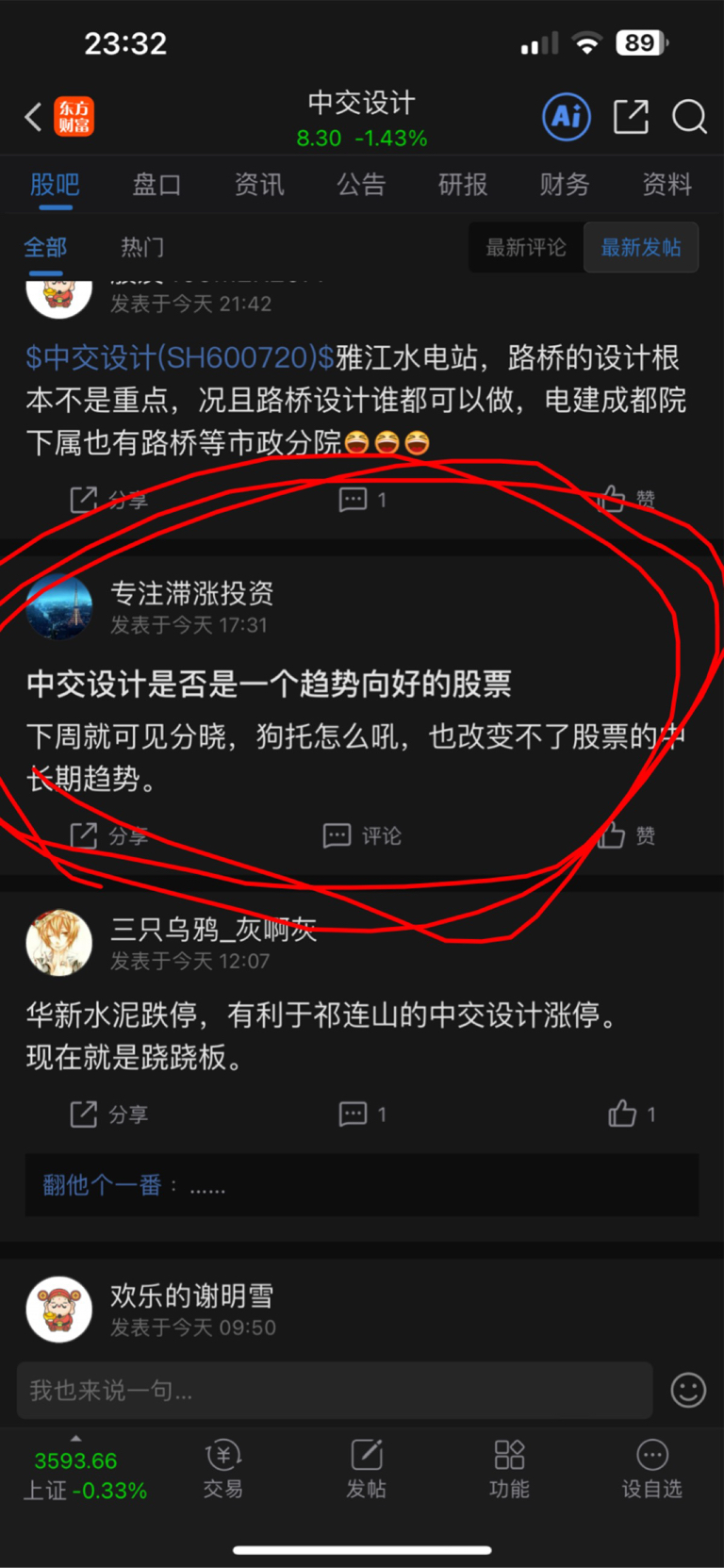Open the 热门 sub-tab

142,247
